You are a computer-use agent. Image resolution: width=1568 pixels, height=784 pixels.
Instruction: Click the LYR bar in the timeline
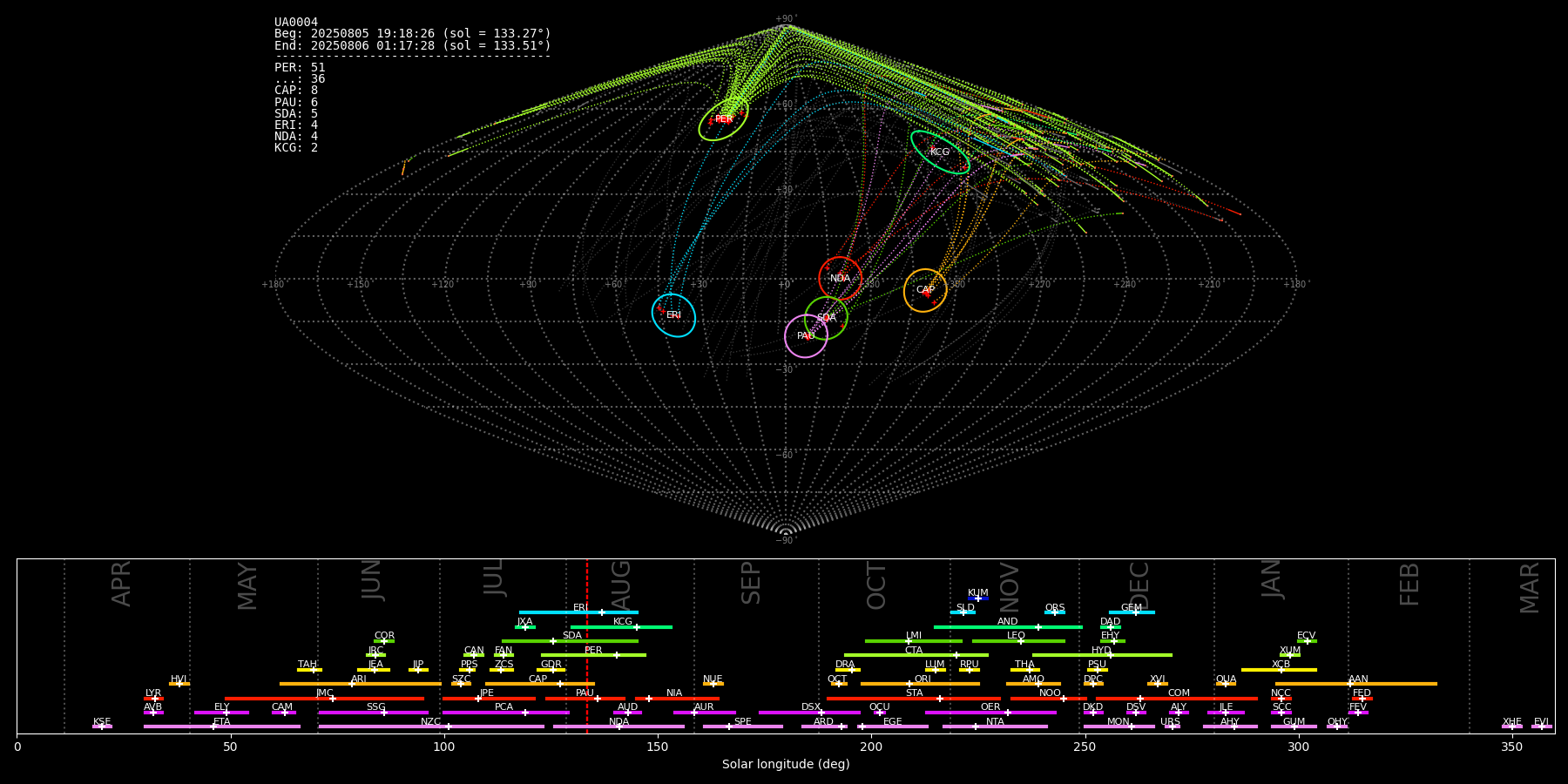coord(153,698)
